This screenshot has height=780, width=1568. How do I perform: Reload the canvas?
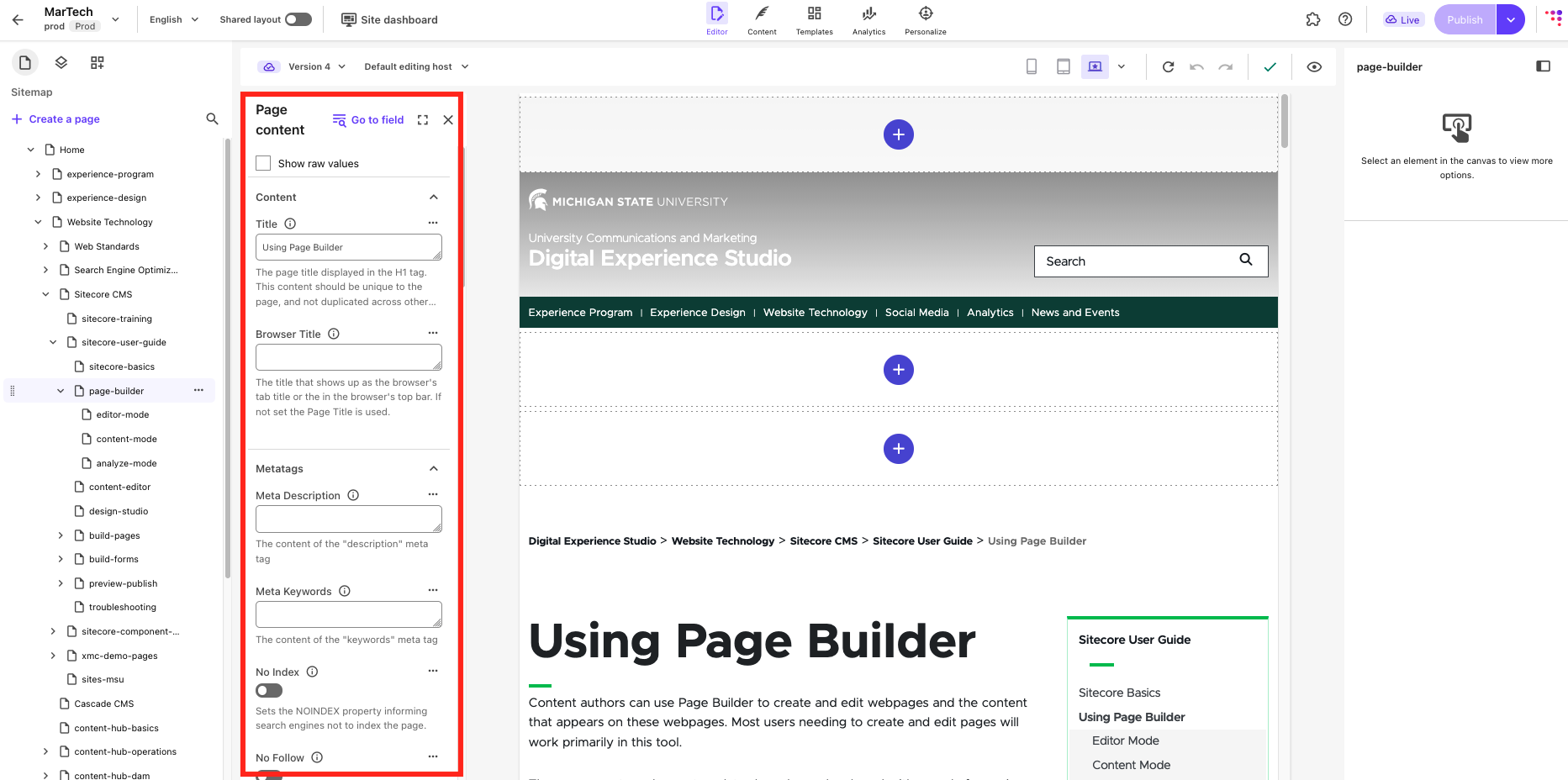coord(1168,66)
